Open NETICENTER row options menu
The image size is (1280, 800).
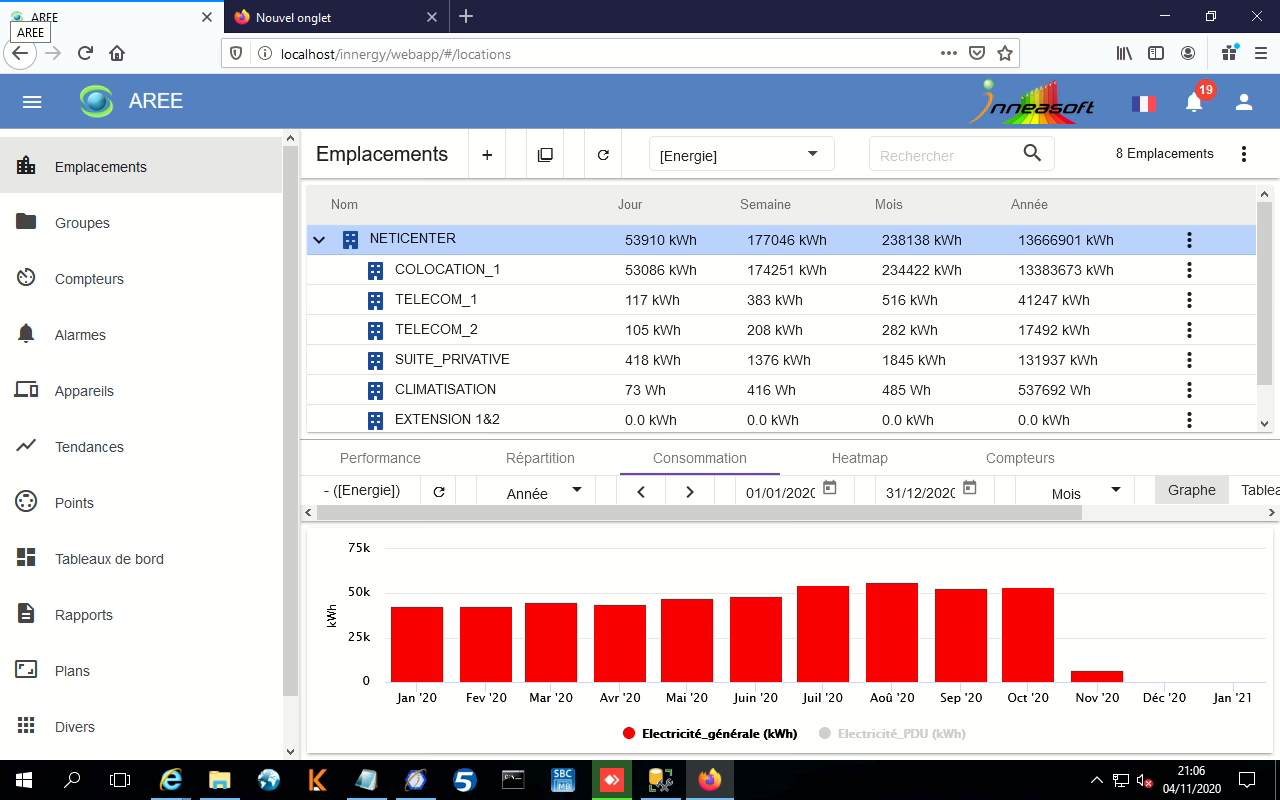click(x=1189, y=240)
